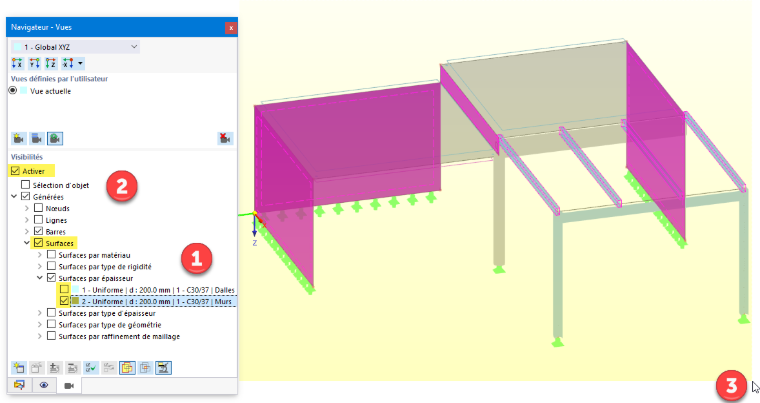Enable the Lignes checkbox
Viewport: 760px width, 403px height.
coord(38,220)
